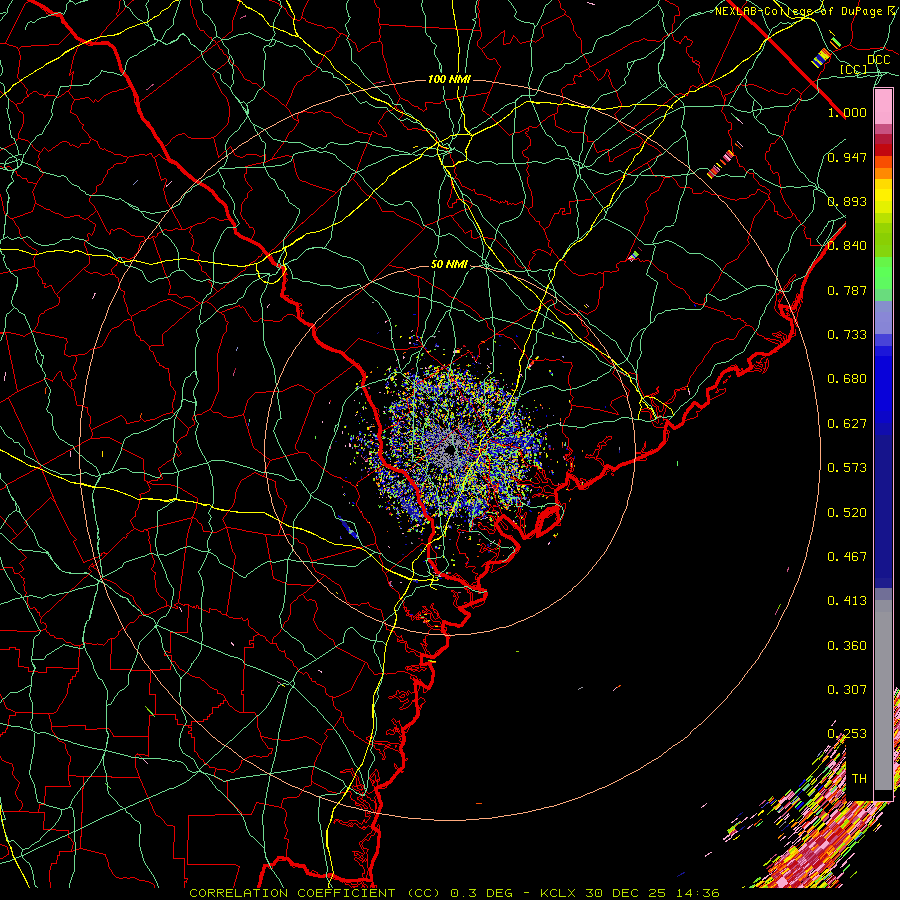Click the [CC] legend header
Image resolution: width=900 pixels, height=900 pixels.
tap(854, 69)
